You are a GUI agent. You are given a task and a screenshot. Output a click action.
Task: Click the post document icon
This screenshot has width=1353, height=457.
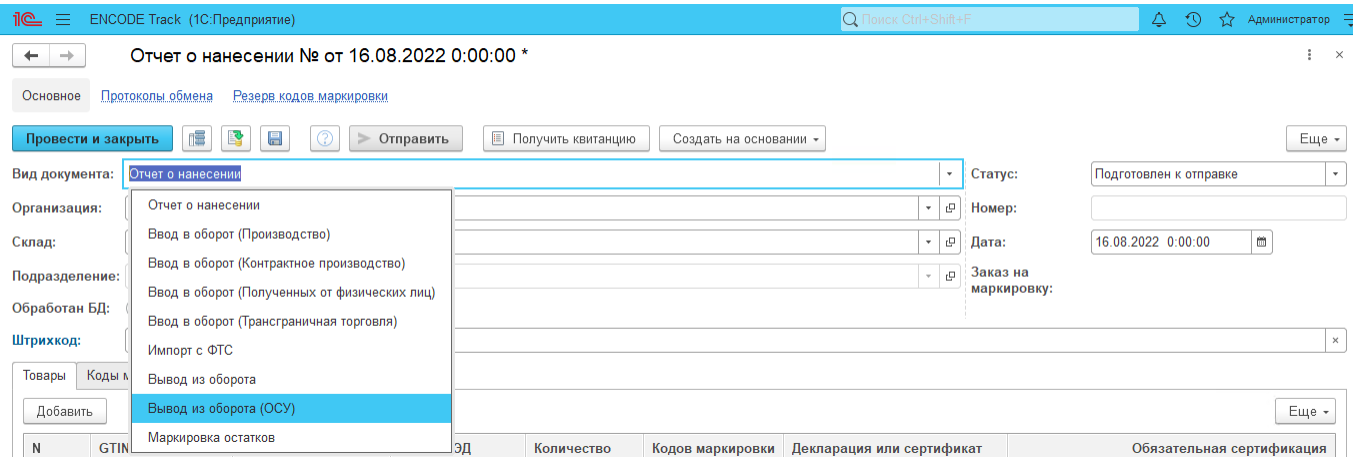(x=235, y=139)
